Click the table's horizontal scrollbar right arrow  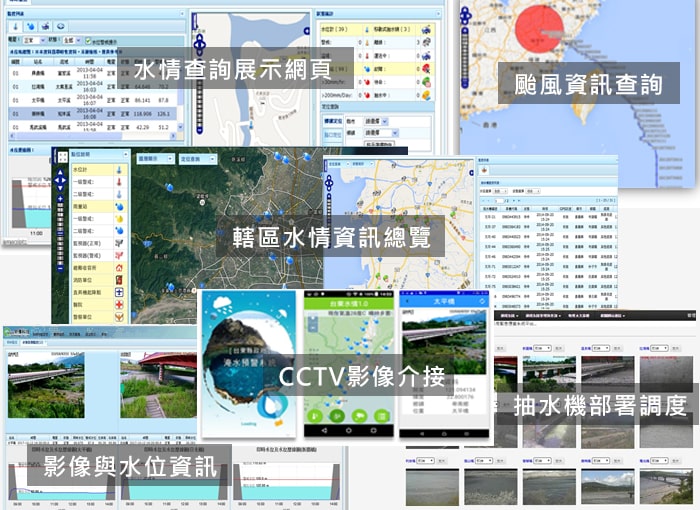[174, 136]
